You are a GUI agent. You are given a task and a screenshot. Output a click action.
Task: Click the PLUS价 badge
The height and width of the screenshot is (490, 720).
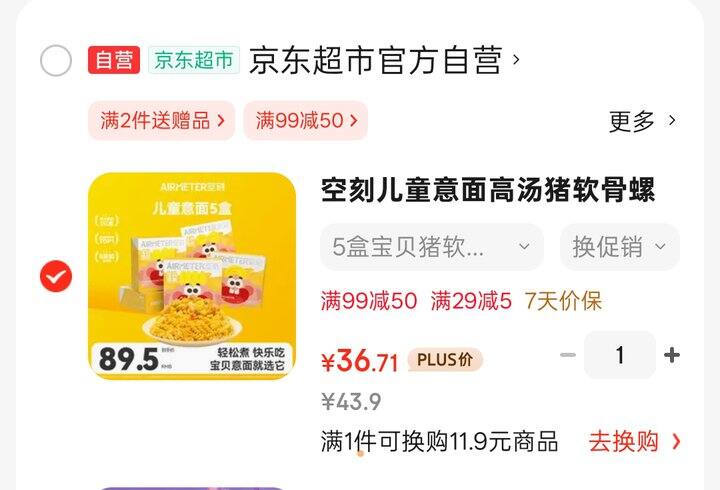[x=445, y=360]
